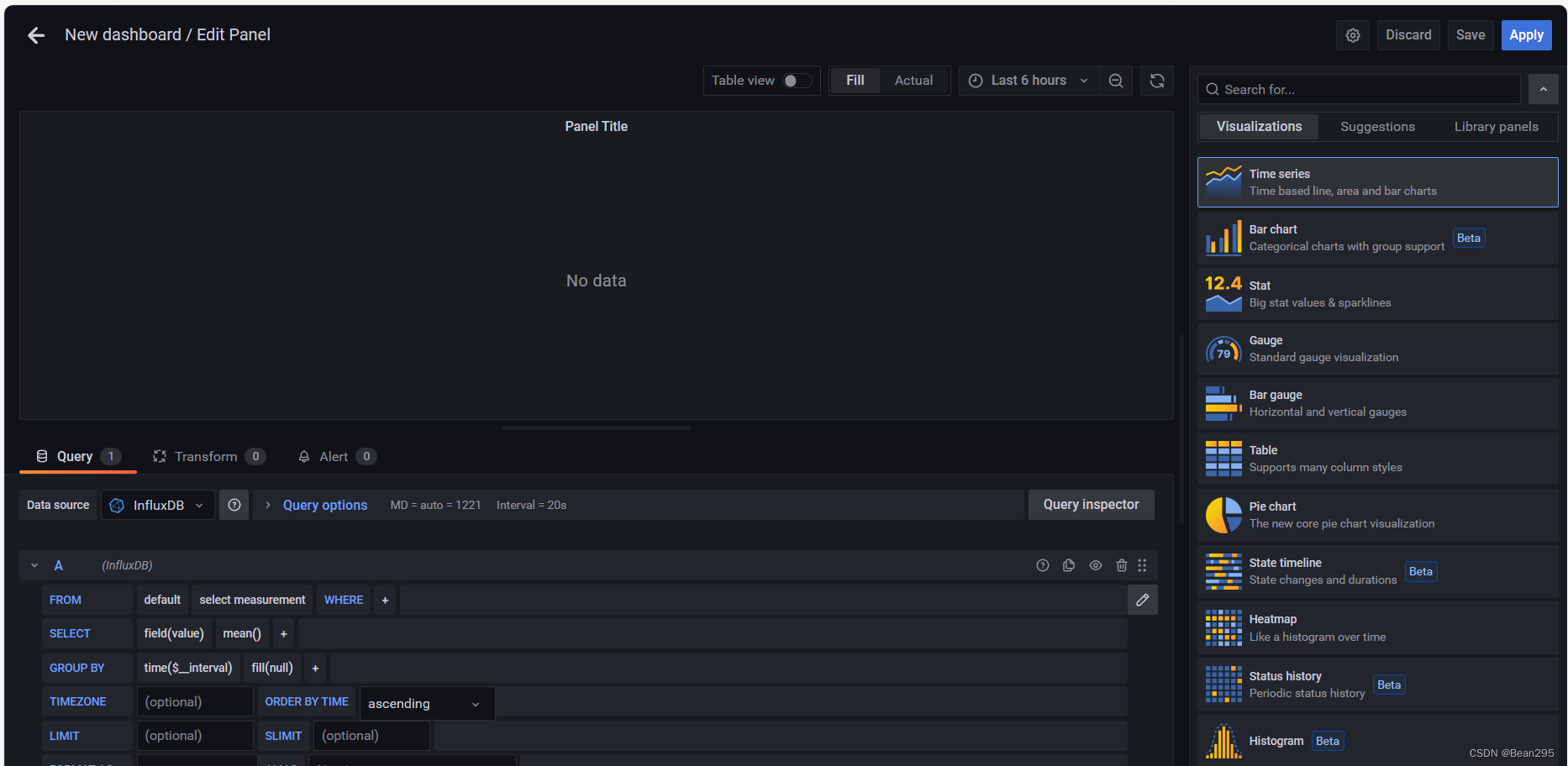This screenshot has width=1568, height=766.
Task: Collapse query A row chevron
Action: 34,565
